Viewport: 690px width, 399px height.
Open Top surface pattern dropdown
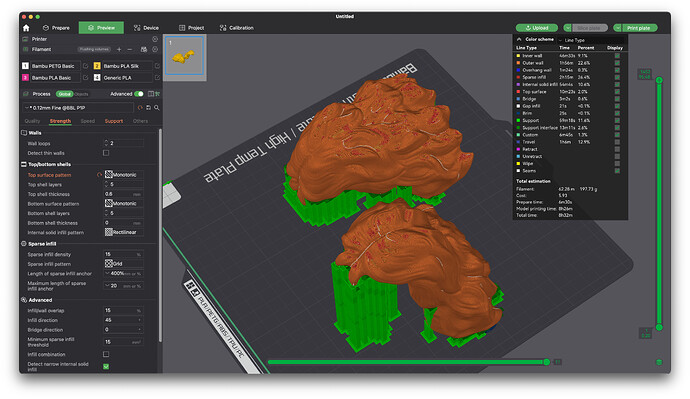pos(124,175)
